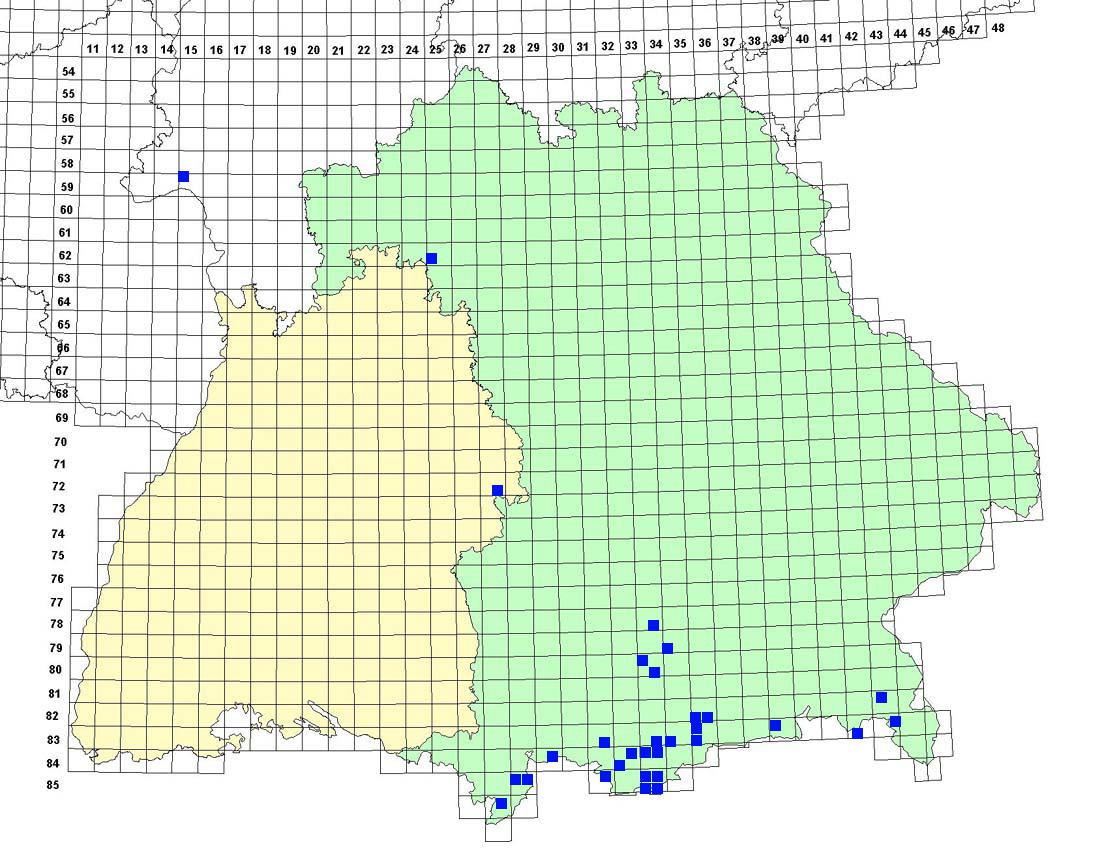The image size is (1100, 849).
Task: Select column label 34 at top
Action: coord(656,45)
